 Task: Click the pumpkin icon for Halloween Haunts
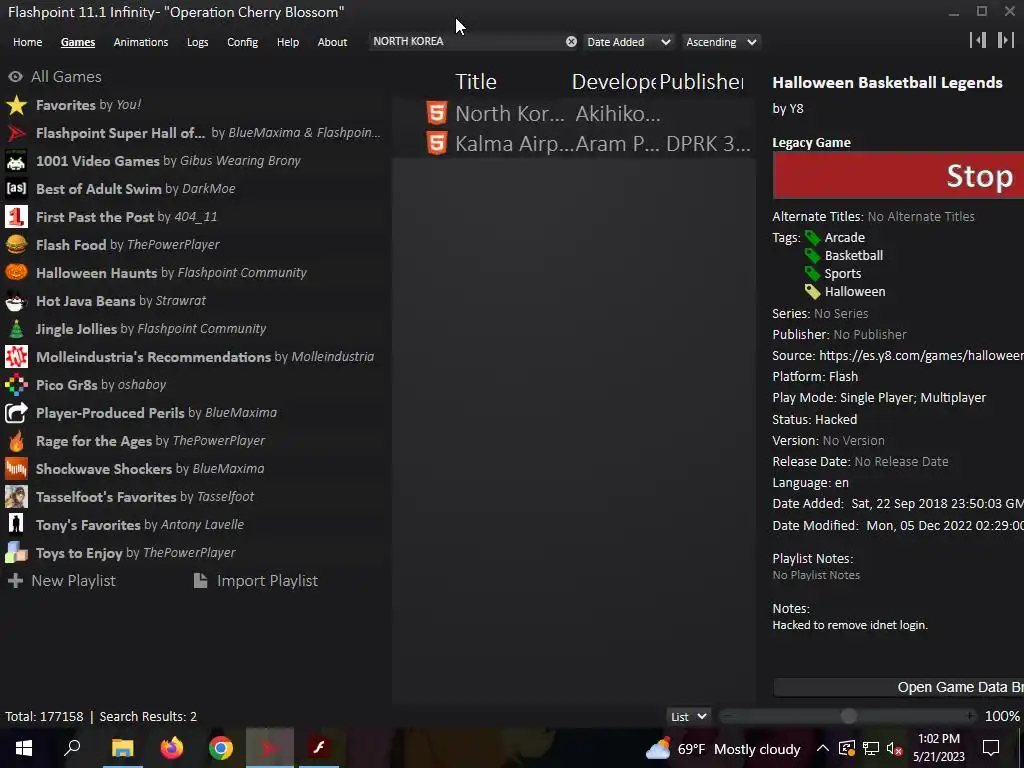coord(16,272)
